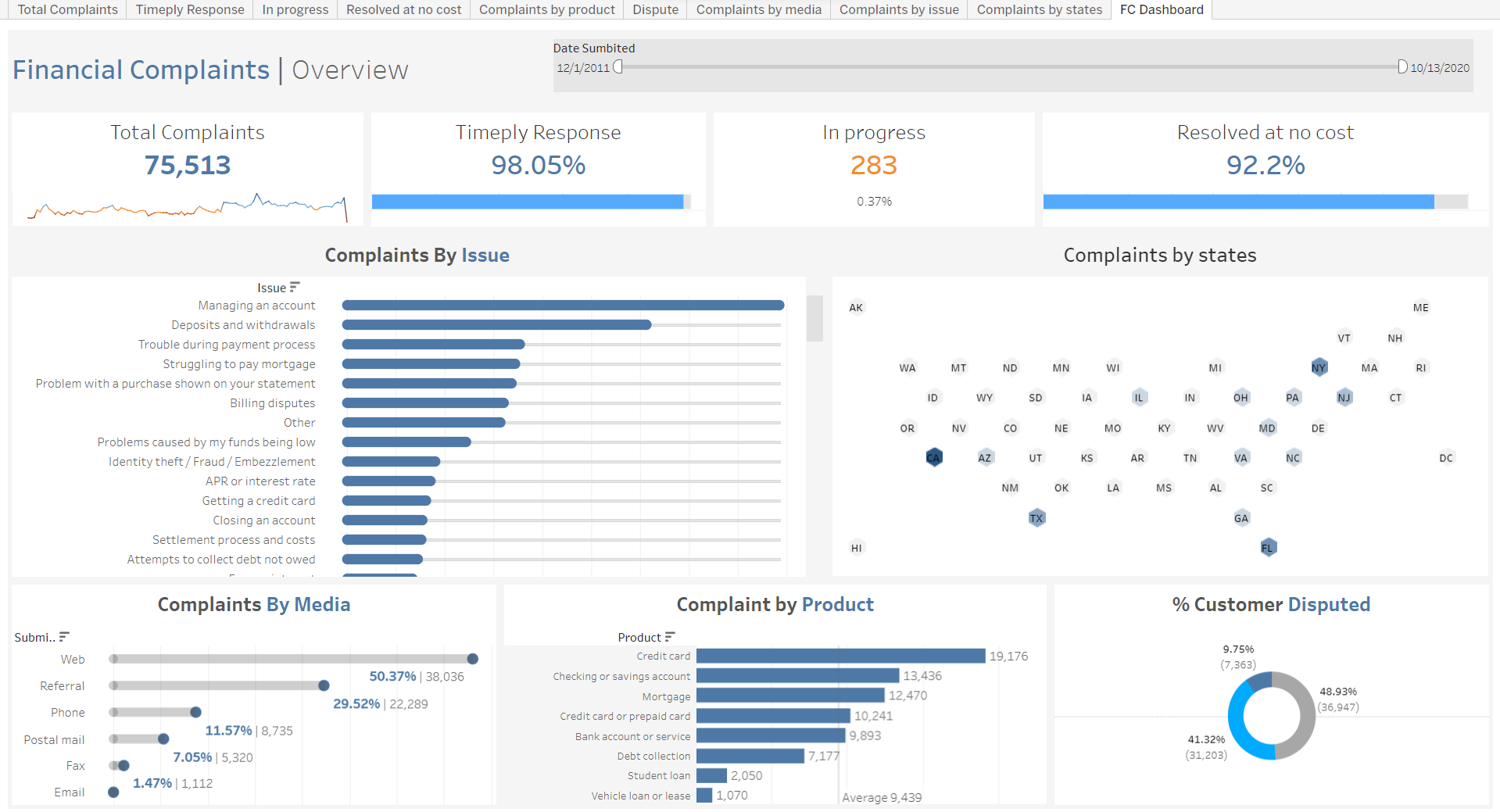Select the Florida hexagon marker
The width and height of the screenshot is (1500, 812).
point(1267,548)
